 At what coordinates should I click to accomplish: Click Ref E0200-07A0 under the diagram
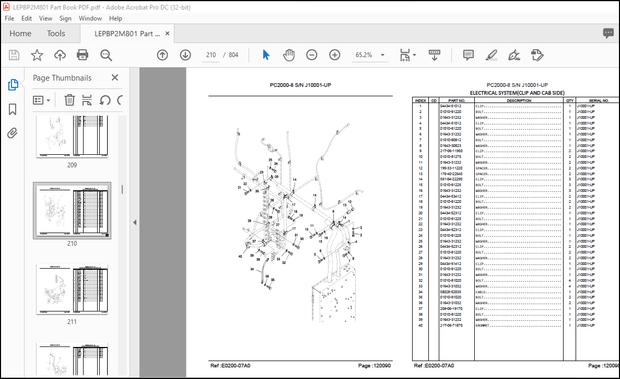[231, 366]
